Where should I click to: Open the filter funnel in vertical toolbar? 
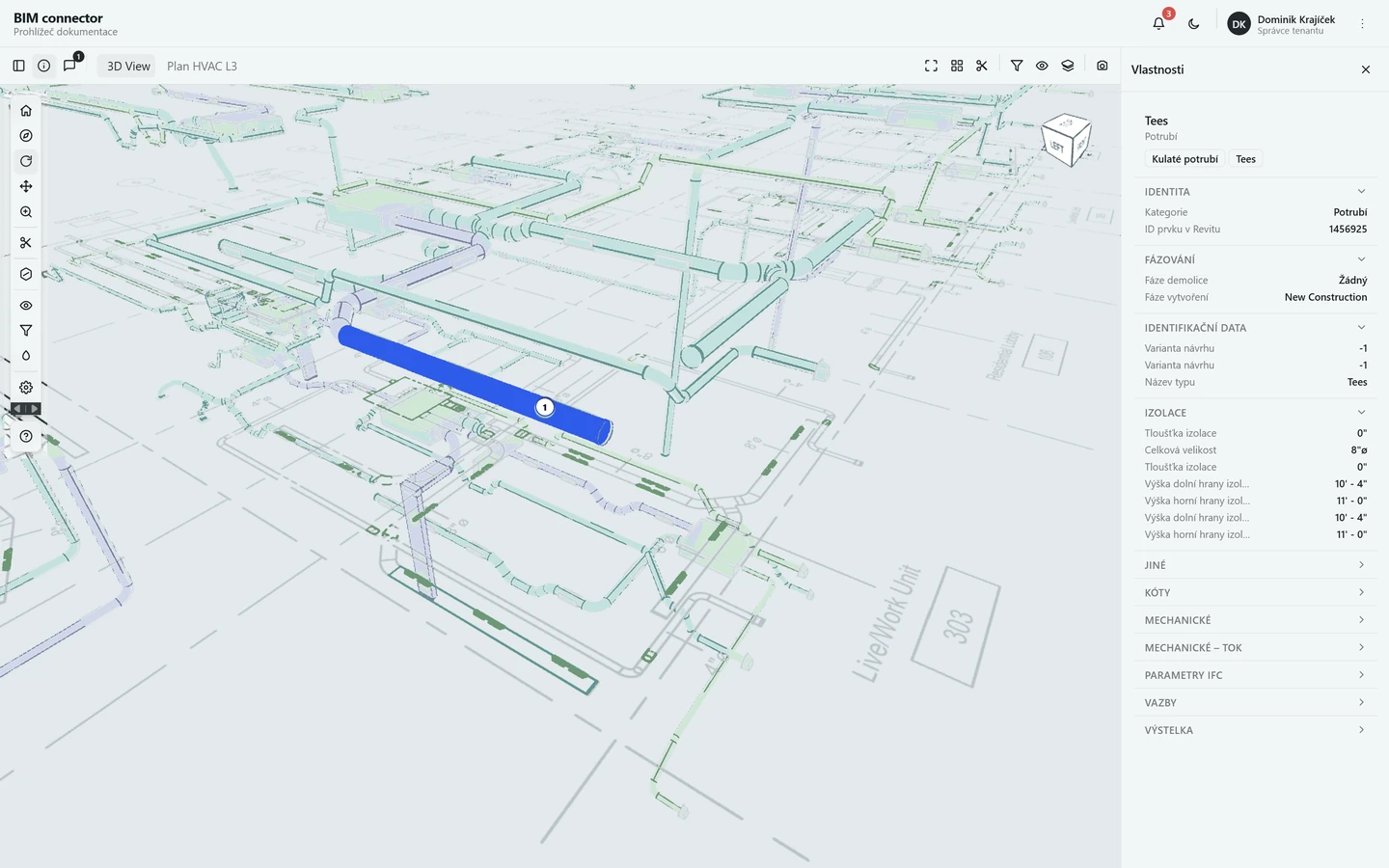(26, 331)
